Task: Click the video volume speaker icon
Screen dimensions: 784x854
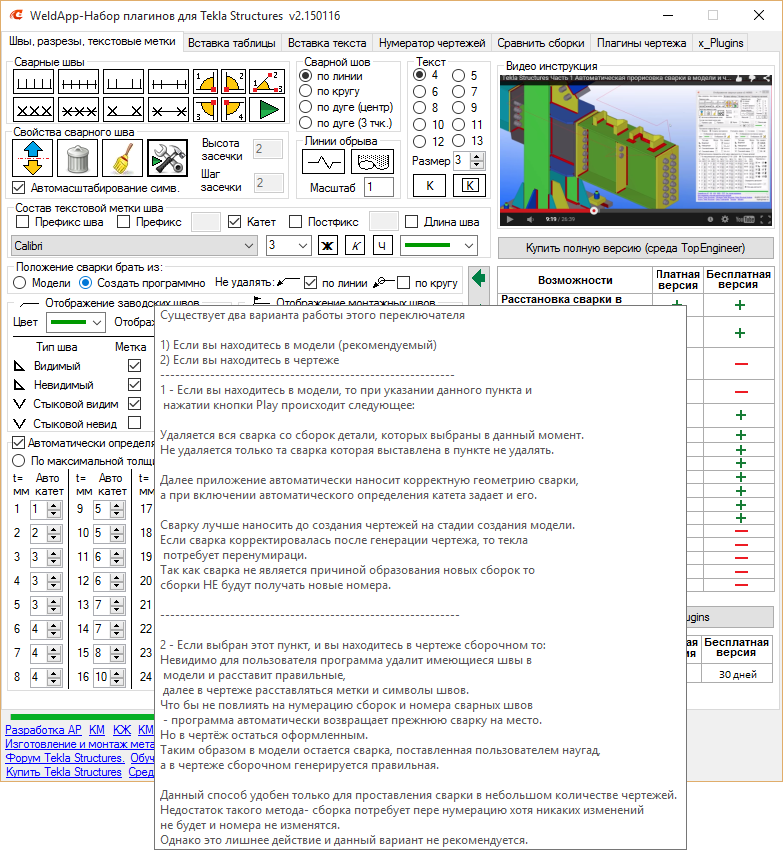Action: 530,219
